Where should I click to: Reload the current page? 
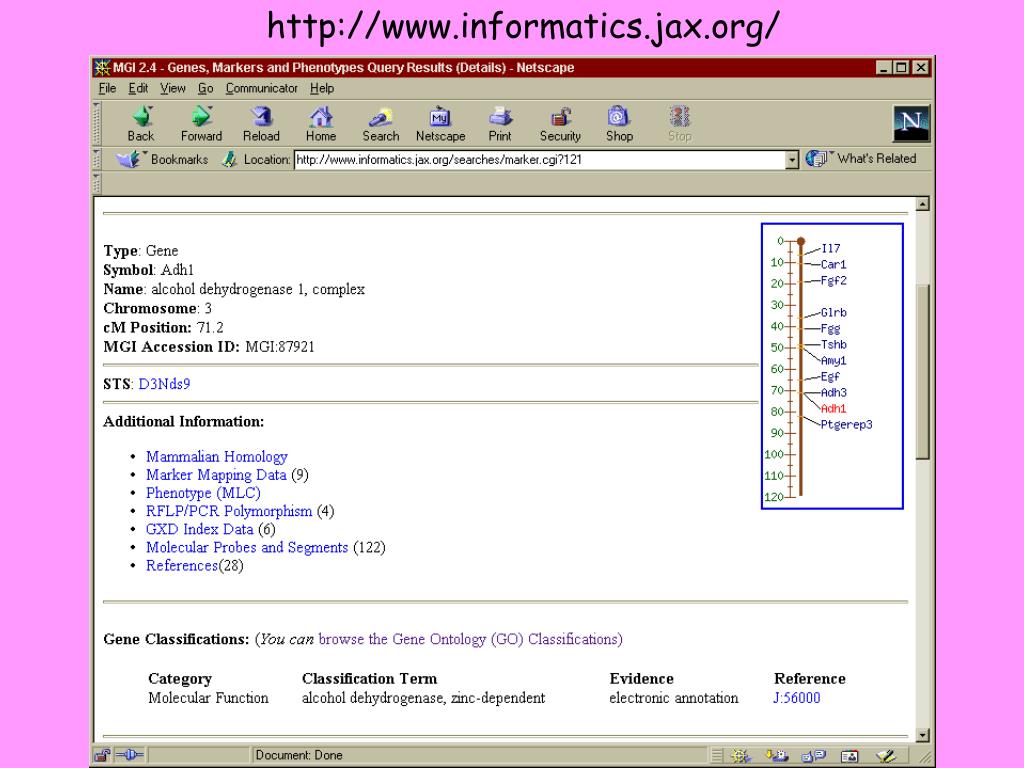(x=261, y=124)
